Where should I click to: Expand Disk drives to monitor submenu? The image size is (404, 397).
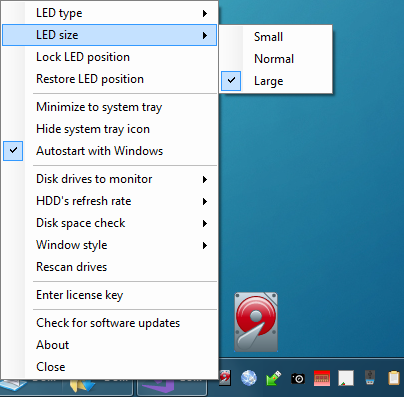tap(109, 179)
